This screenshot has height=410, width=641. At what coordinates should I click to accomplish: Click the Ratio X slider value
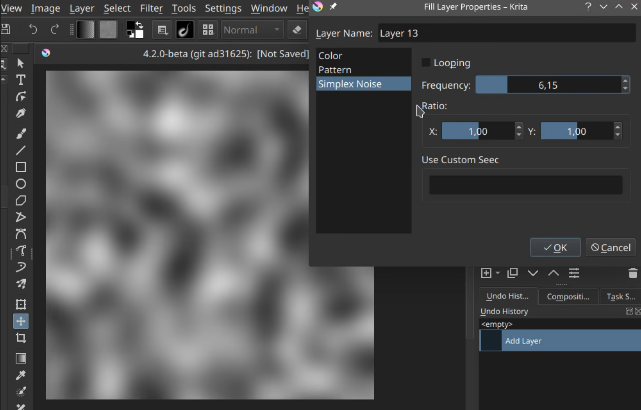pos(478,131)
